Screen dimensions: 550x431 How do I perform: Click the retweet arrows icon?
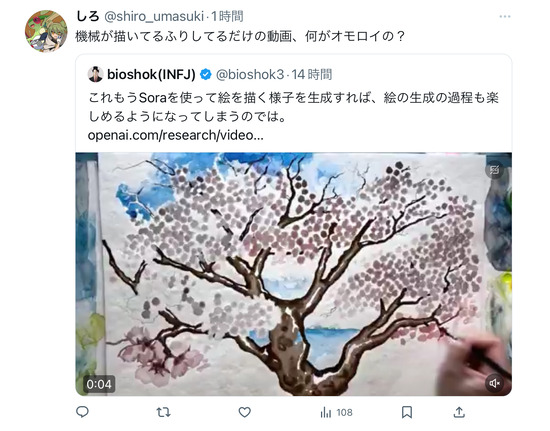pyautogui.click(x=163, y=412)
